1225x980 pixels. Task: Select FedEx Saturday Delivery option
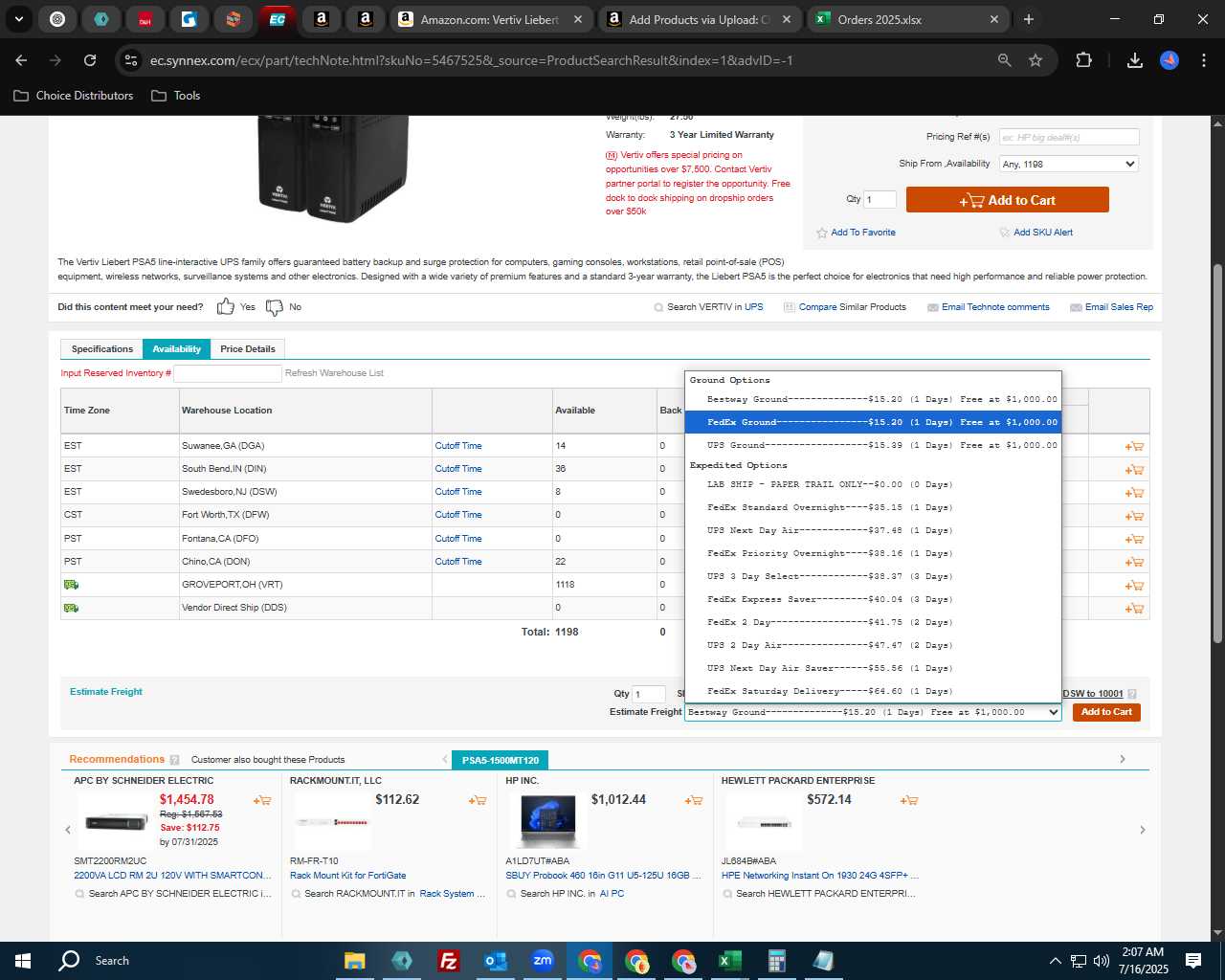click(873, 691)
